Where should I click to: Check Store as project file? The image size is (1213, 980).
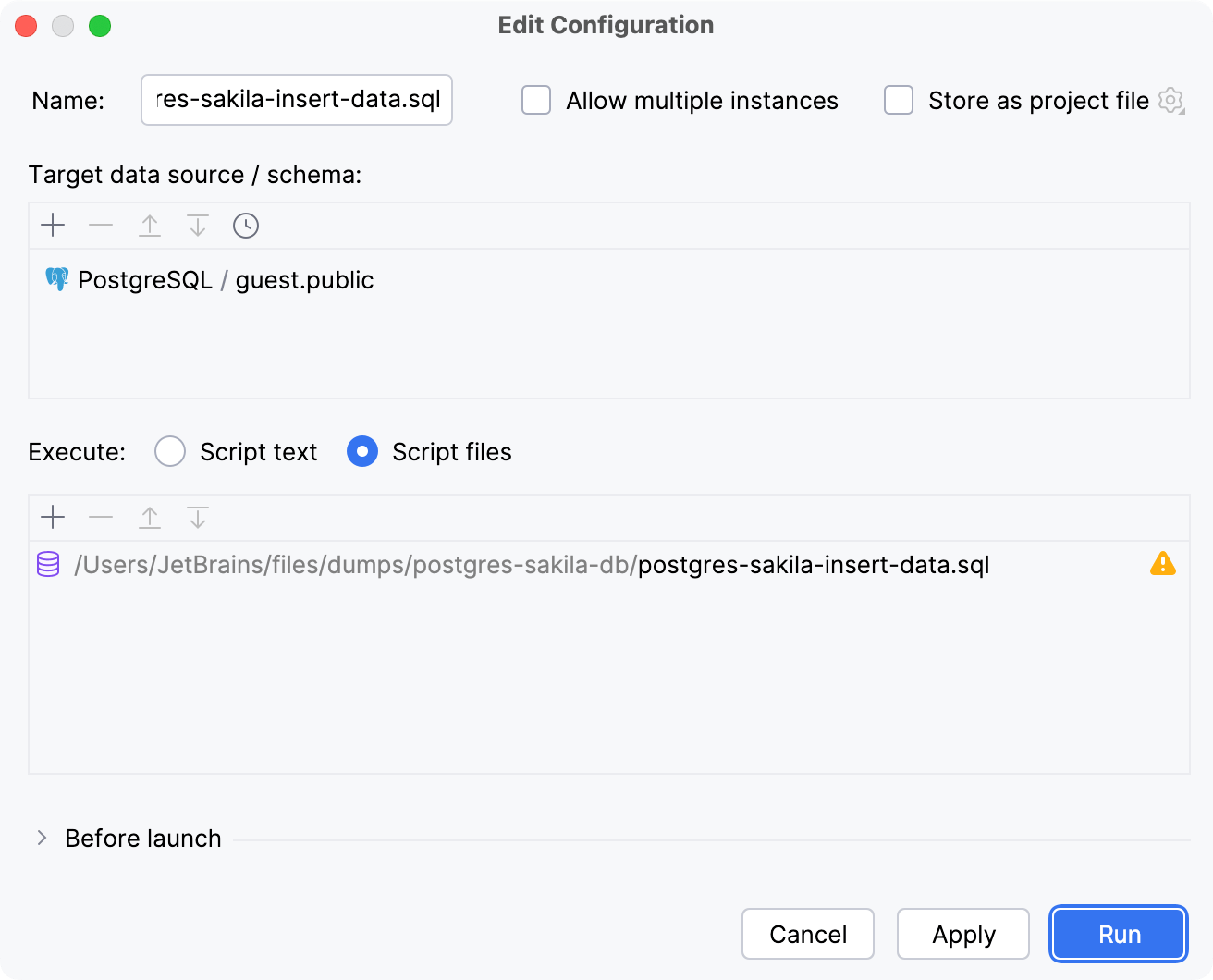(x=898, y=100)
